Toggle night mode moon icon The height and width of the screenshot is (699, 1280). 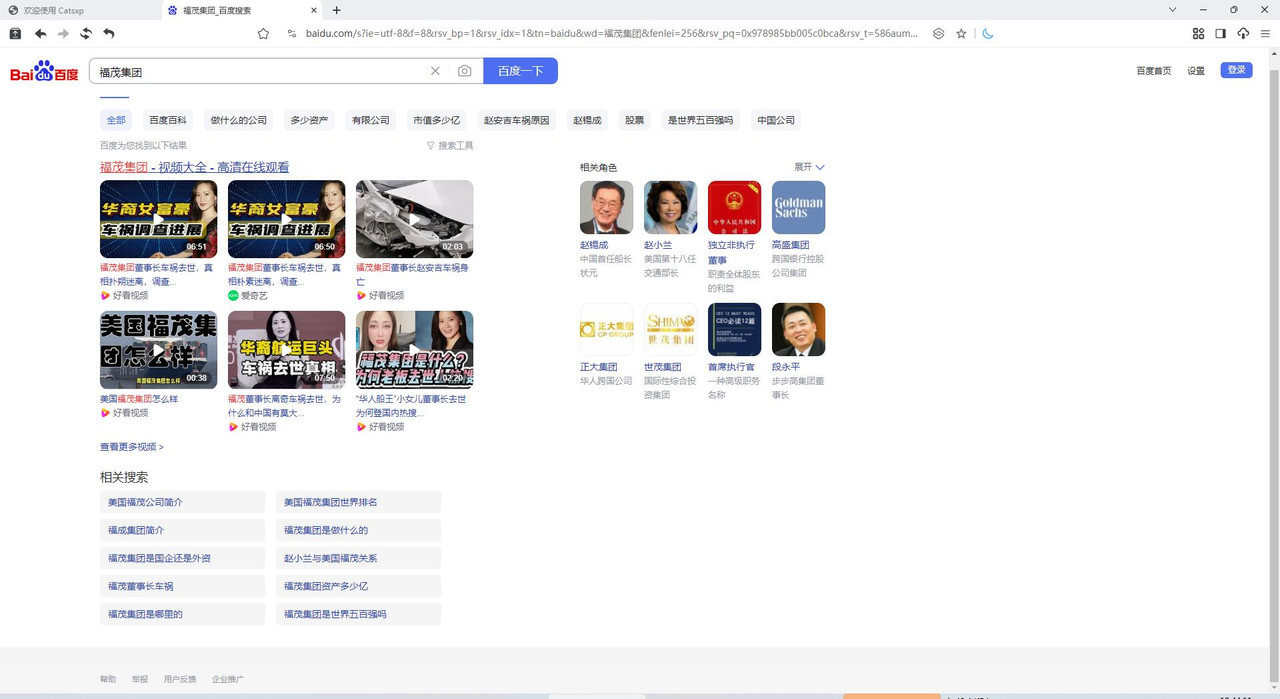pos(987,33)
